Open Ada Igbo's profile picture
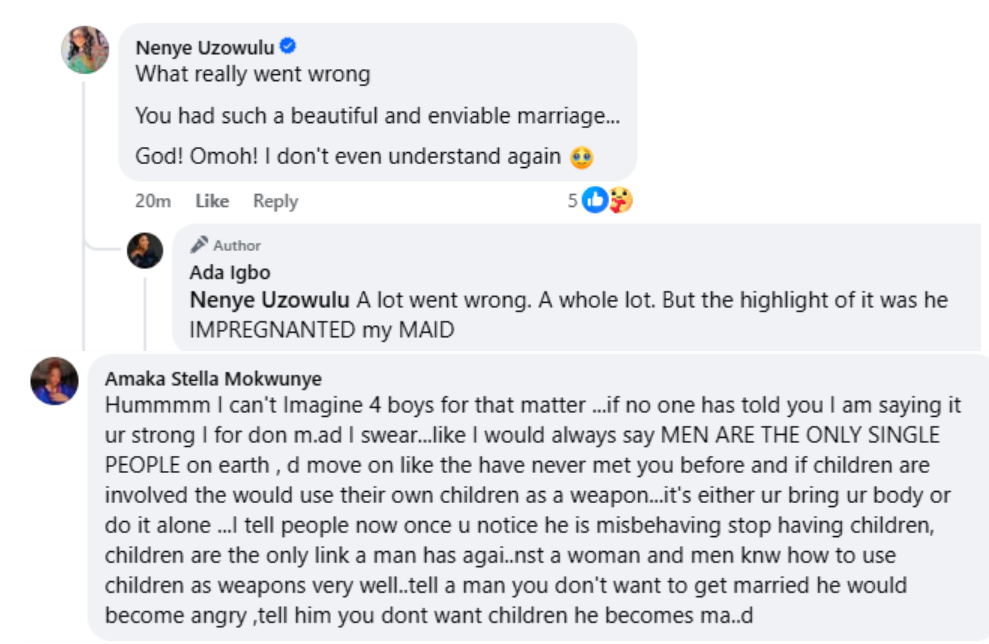This screenshot has height=644, width=989. tap(145, 251)
